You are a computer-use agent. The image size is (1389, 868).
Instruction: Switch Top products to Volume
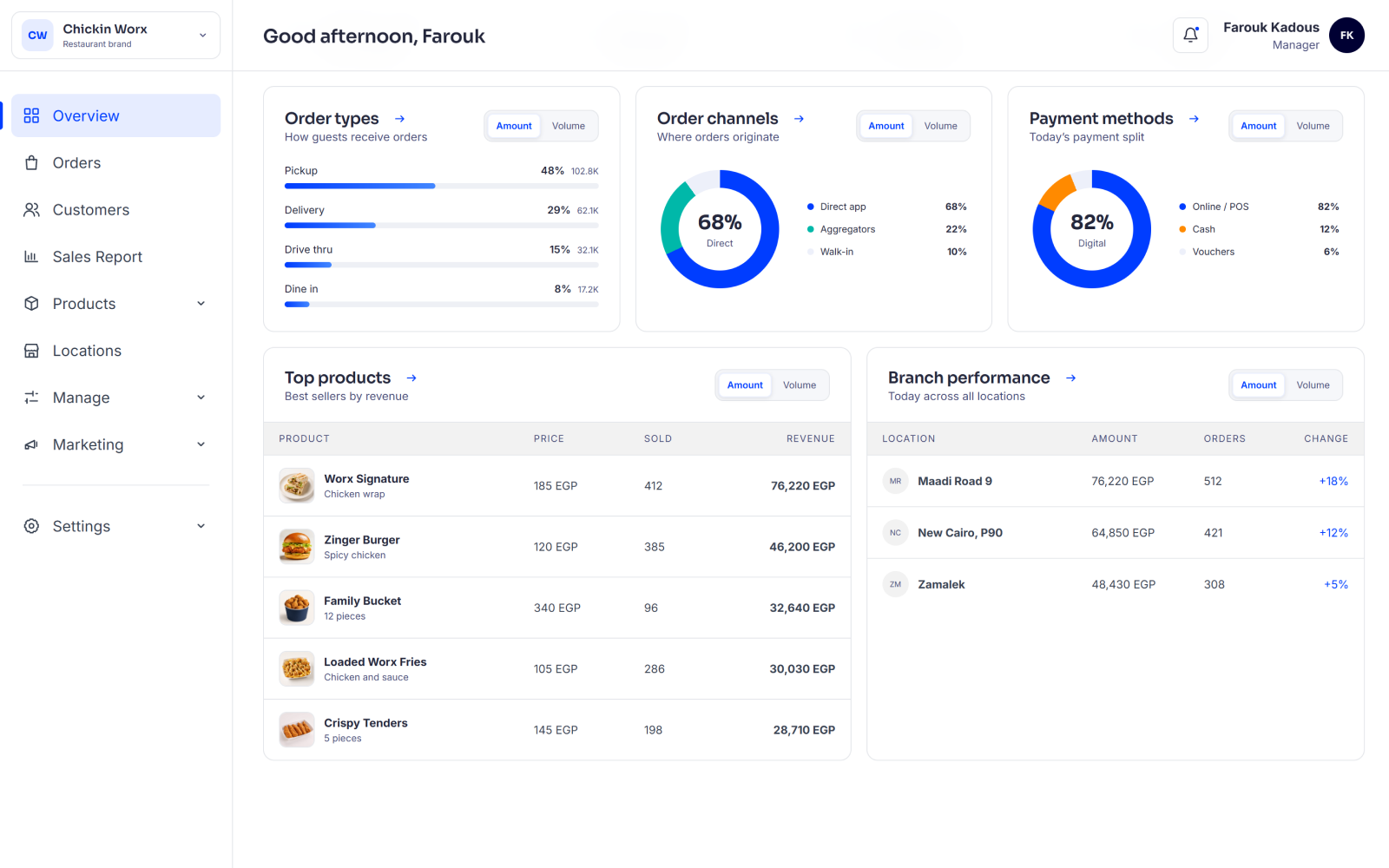click(800, 385)
